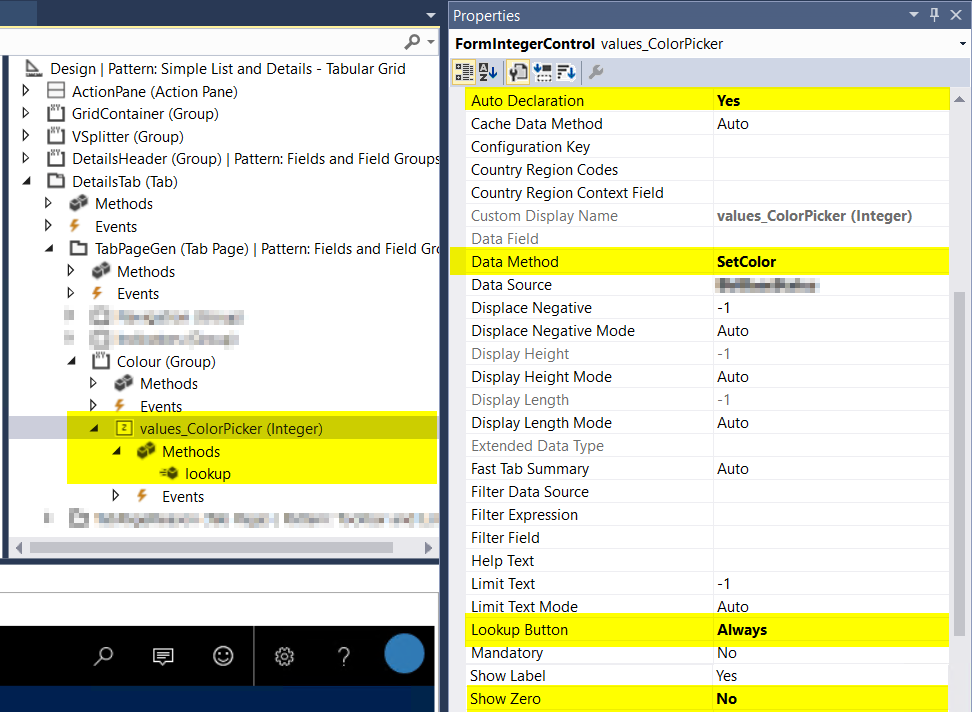This screenshot has height=712, width=973.
Task: Click the Configuration Key value field
Action: point(832,146)
